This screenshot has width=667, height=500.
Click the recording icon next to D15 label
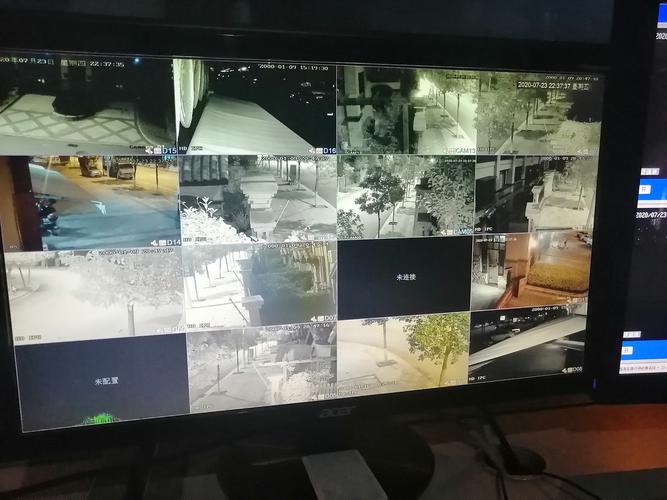[x=157, y=151]
